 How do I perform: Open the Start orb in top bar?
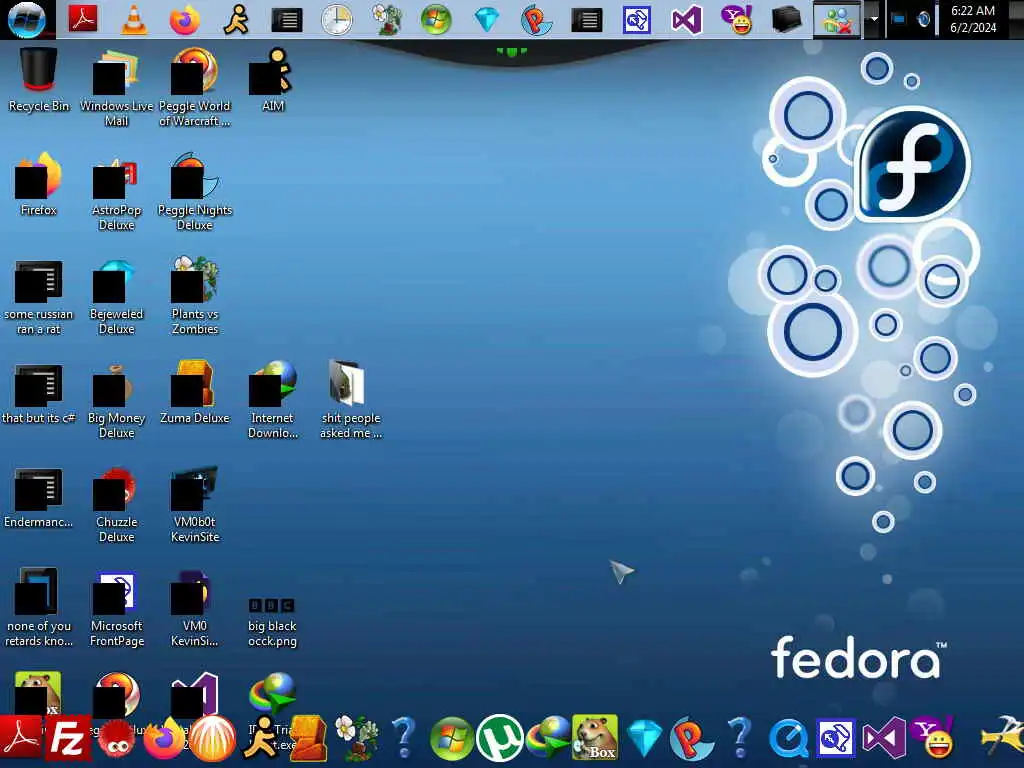tap(27, 19)
